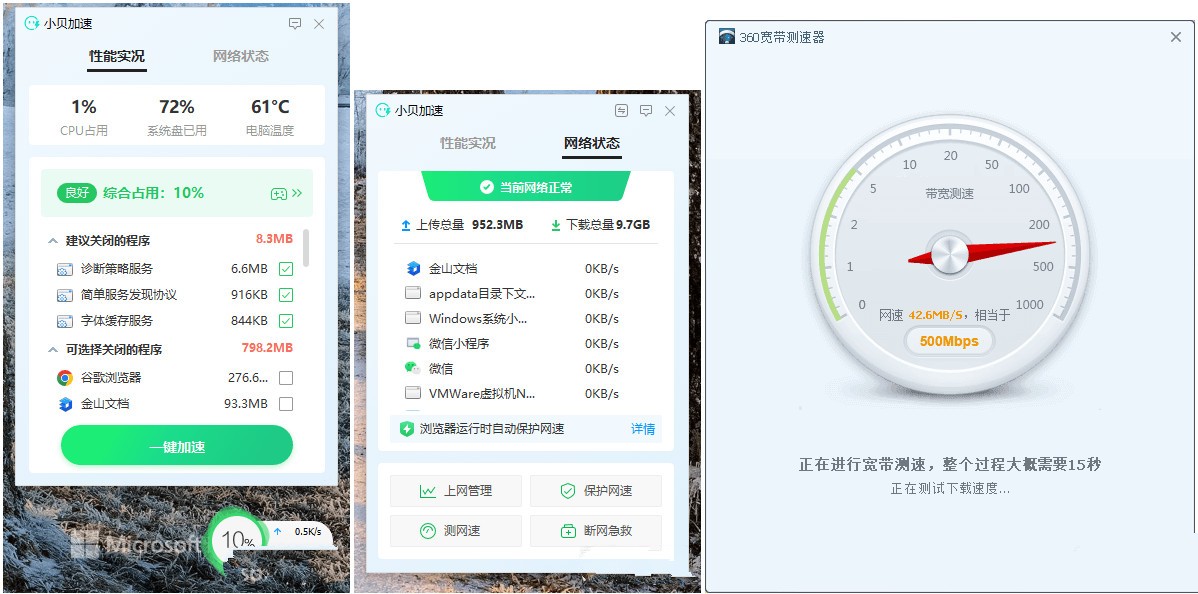The image size is (1198, 594).
Task: Switch to 网络状态 tab in the performance window
Action: click(x=241, y=56)
